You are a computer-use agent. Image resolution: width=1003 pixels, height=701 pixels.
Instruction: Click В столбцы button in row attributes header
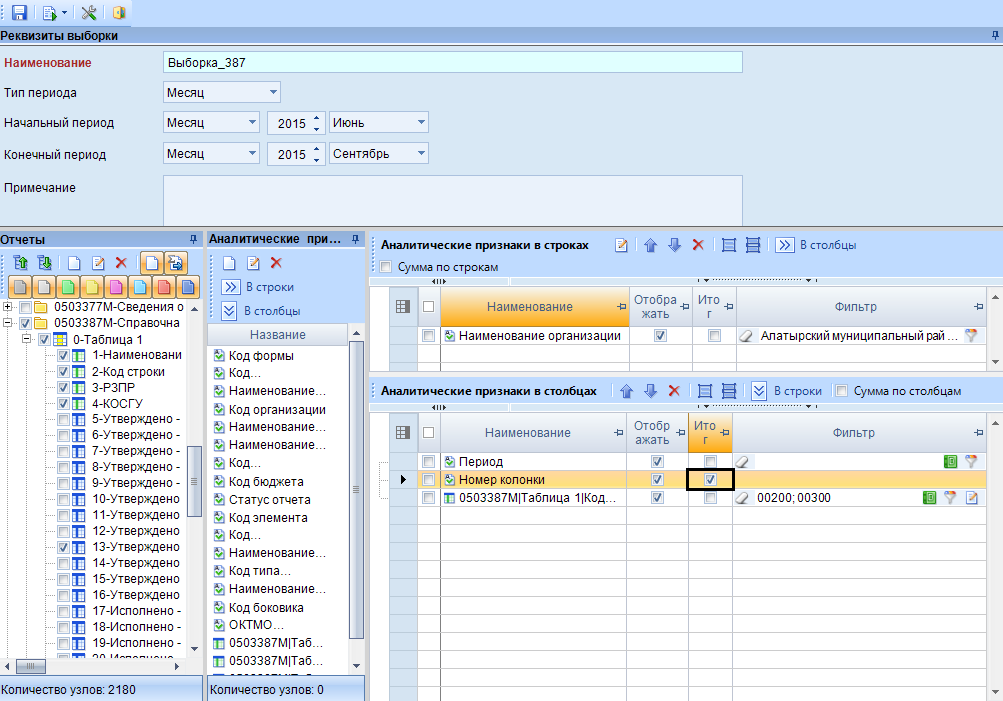click(816, 245)
